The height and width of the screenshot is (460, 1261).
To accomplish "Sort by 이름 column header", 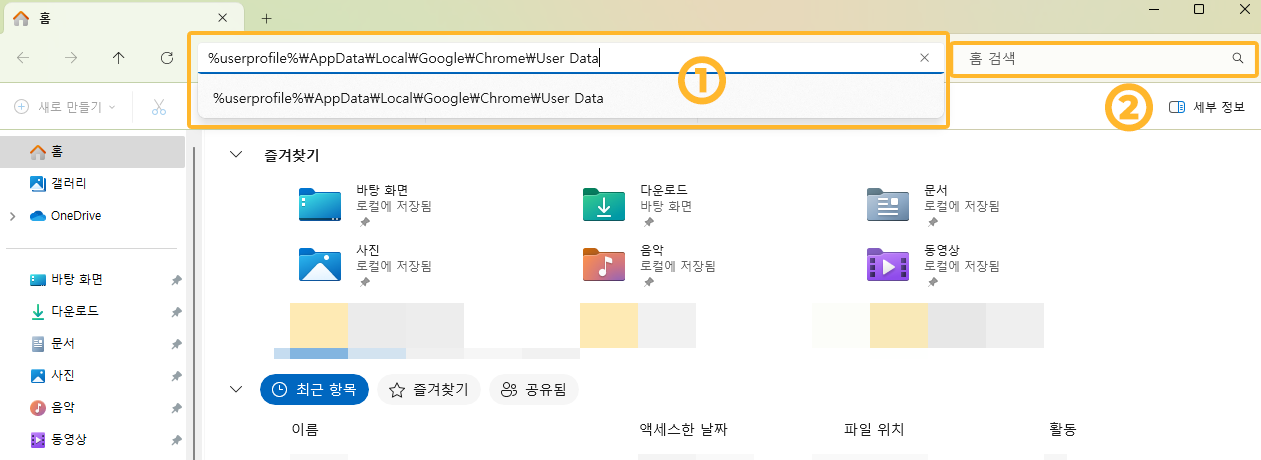I will pos(304,430).
